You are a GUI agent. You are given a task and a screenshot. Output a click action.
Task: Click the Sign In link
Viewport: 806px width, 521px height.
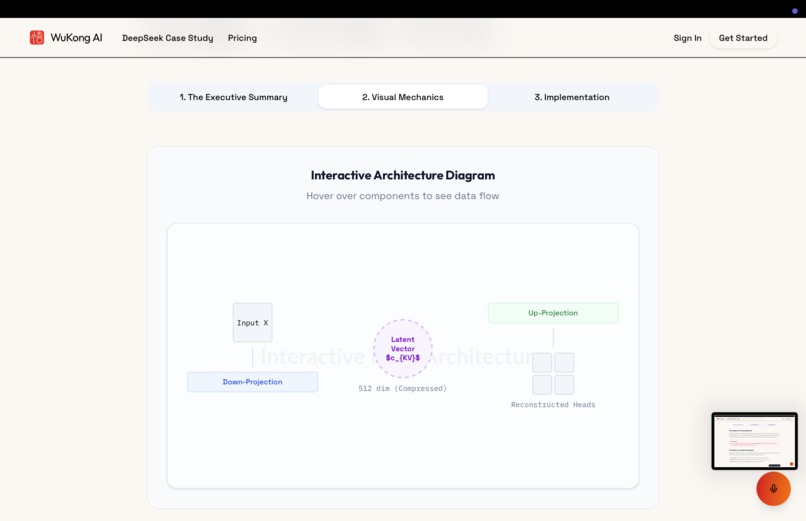[687, 38]
